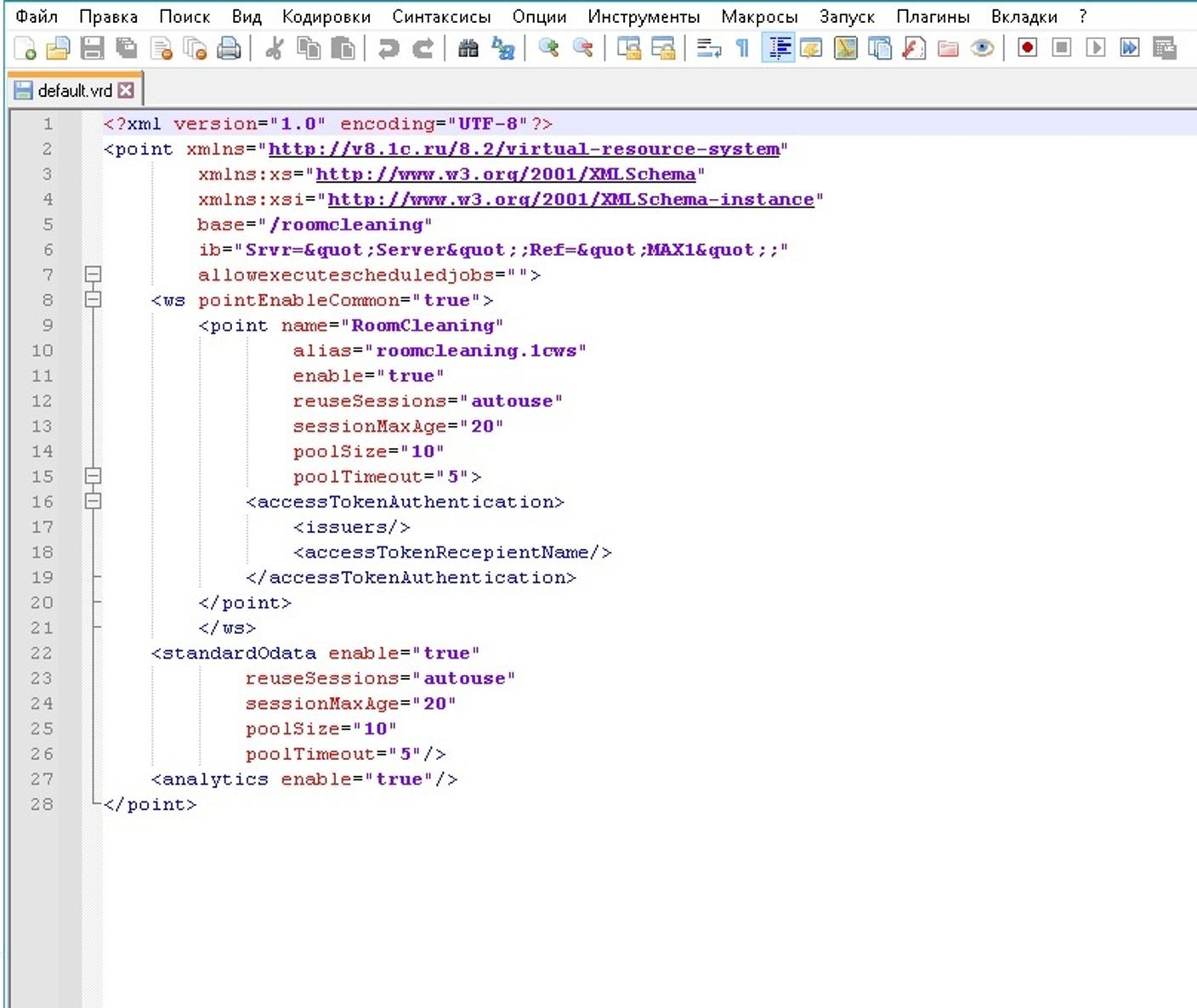Click the Zoom In magnifier icon

548,48
